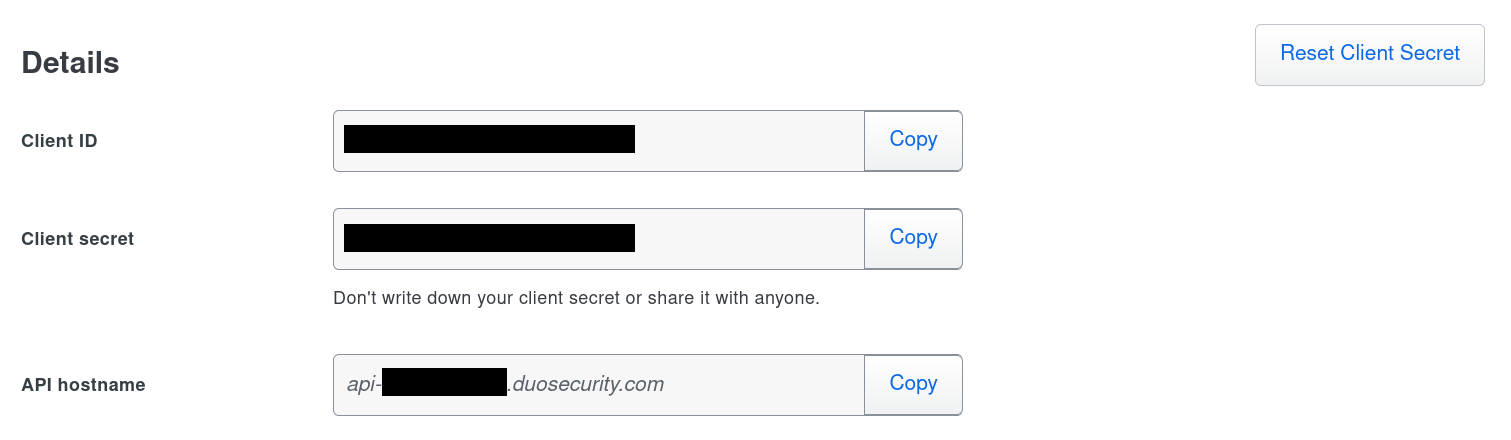This screenshot has width=1511, height=440.
Task: Click the Client secret label
Action: [x=77, y=239]
